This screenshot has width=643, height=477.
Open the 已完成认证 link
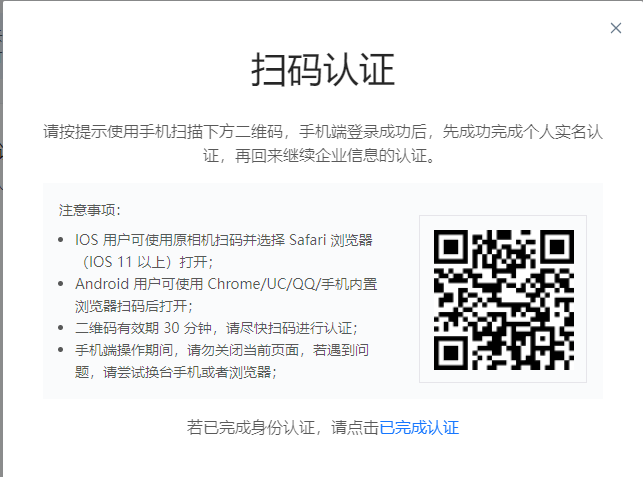click(419, 427)
